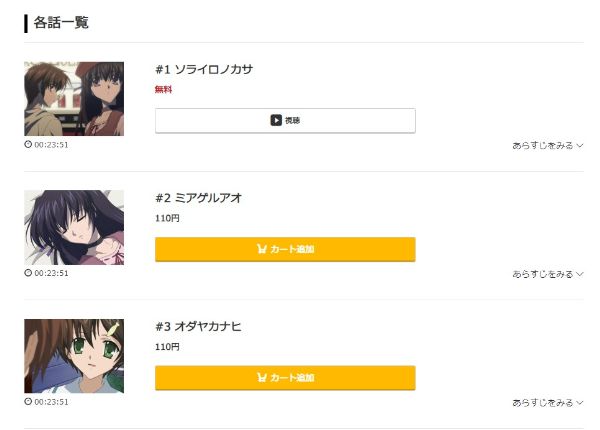Show the synopsis for episode #3 オダヤカナヒ
The image size is (600, 430).
click(547, 403)
